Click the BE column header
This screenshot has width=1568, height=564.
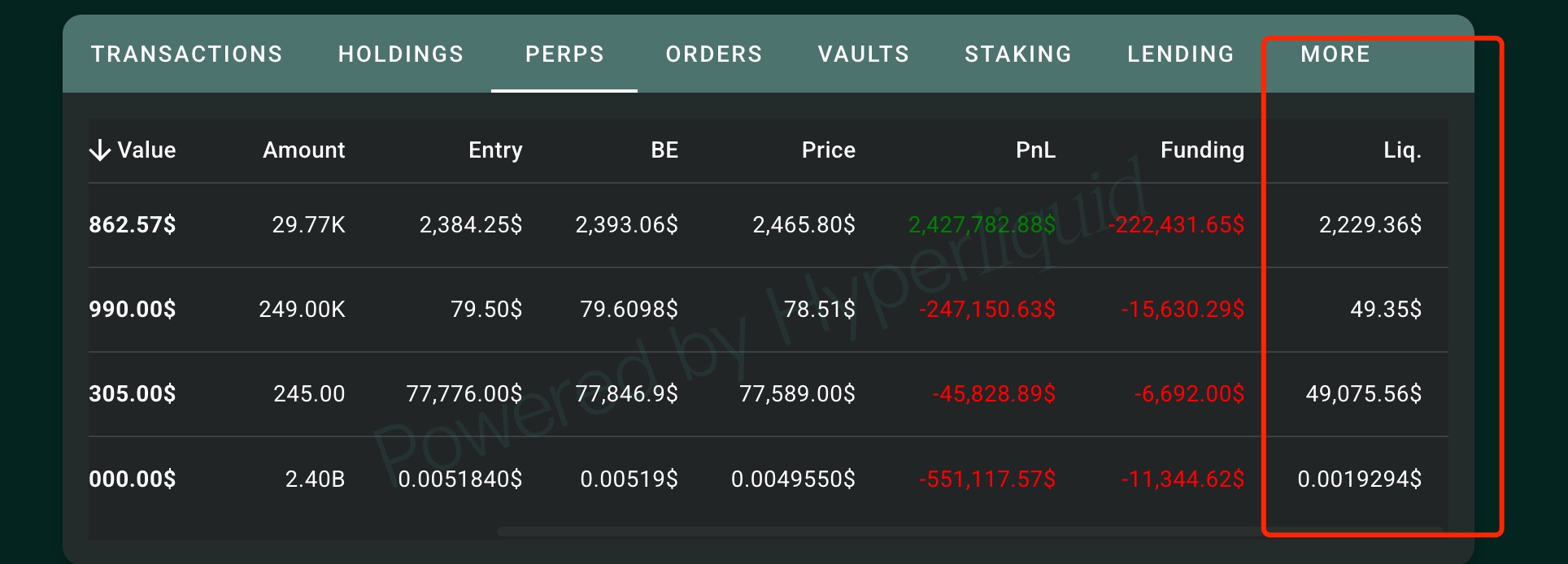pos(664,150)
